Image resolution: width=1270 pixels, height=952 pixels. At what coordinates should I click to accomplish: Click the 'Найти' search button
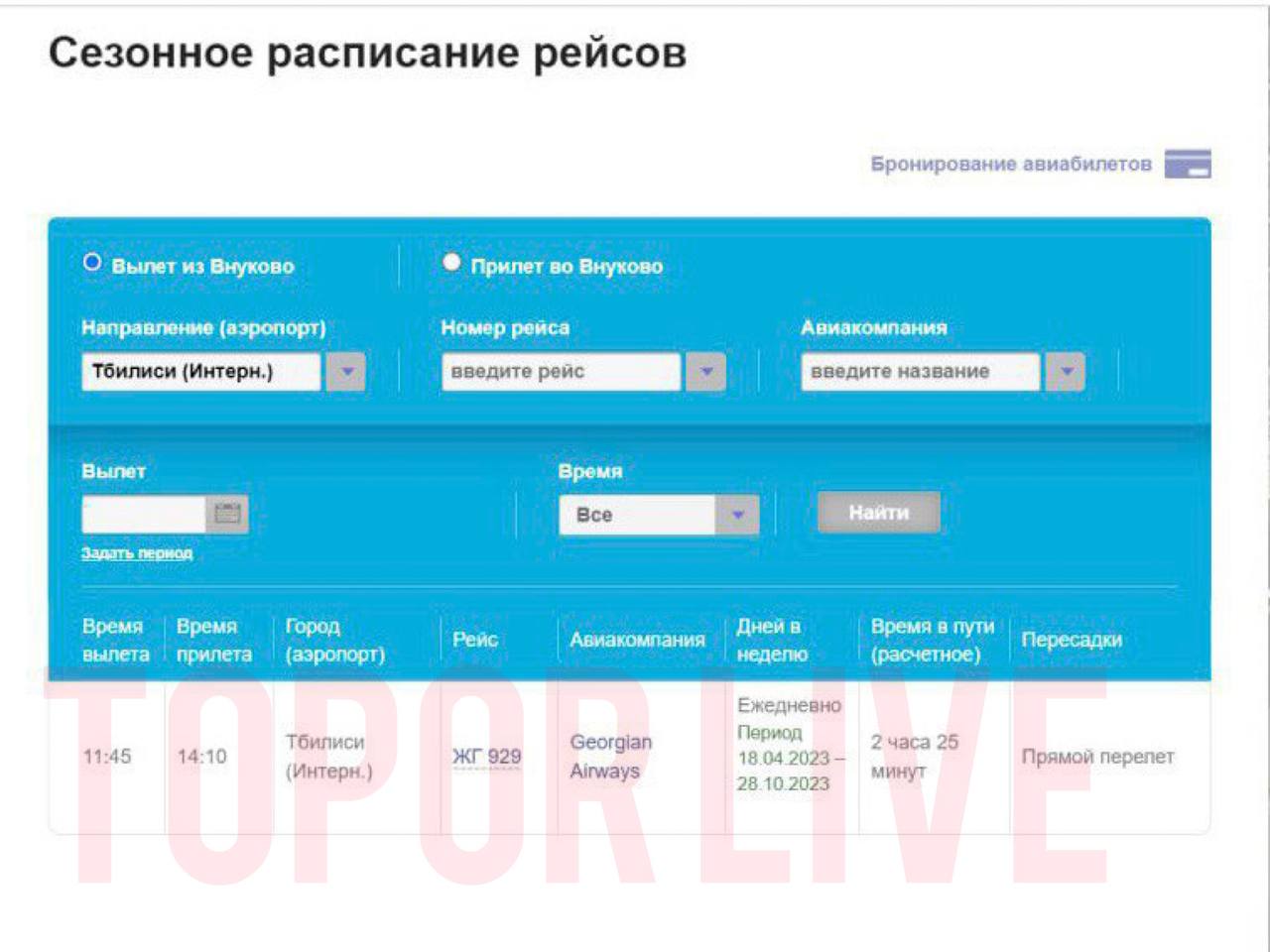tap(878, 513)
